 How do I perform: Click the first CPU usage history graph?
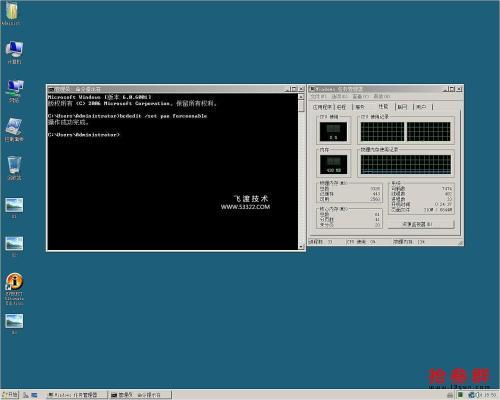382,132
